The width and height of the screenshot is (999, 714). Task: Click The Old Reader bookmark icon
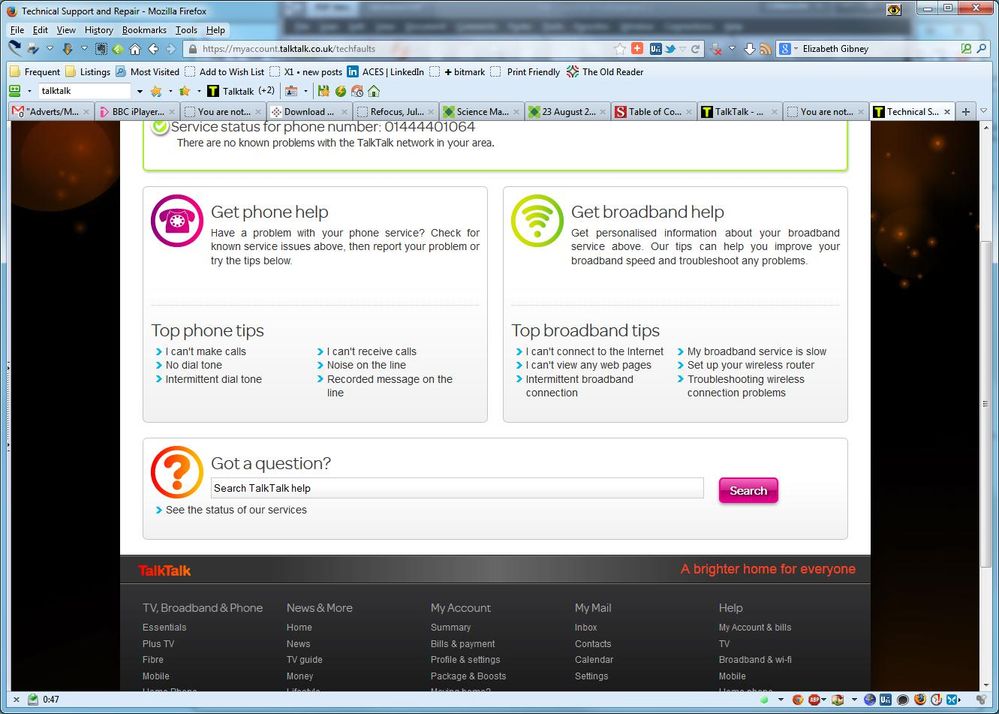(x=573, y=72)
